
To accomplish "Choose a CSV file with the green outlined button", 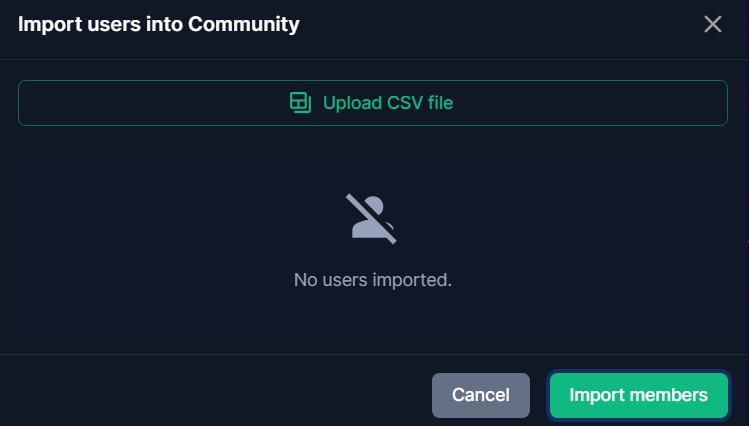I will click(x=373, y=103).
